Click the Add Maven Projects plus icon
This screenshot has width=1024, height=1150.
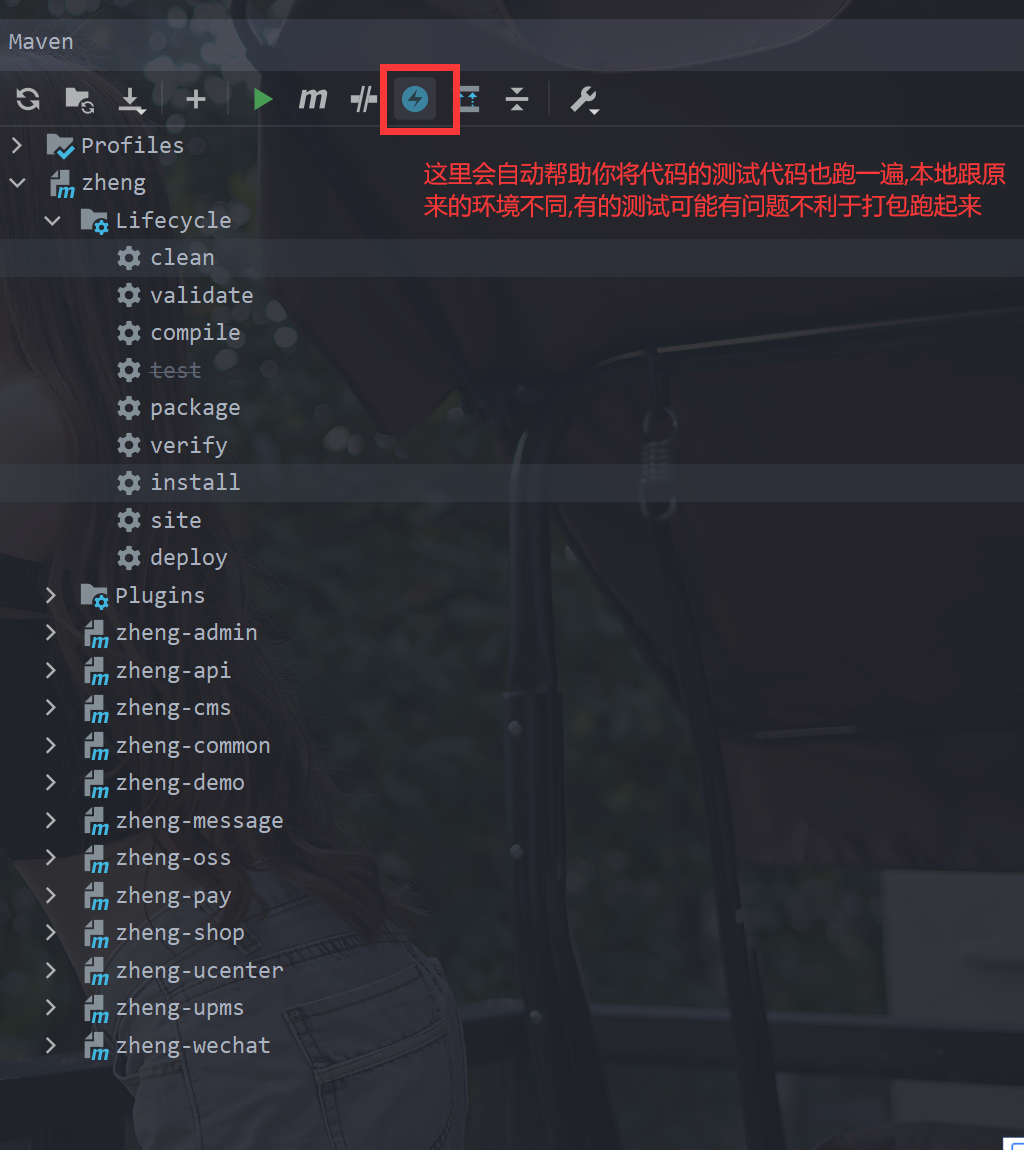pos(196,99)
